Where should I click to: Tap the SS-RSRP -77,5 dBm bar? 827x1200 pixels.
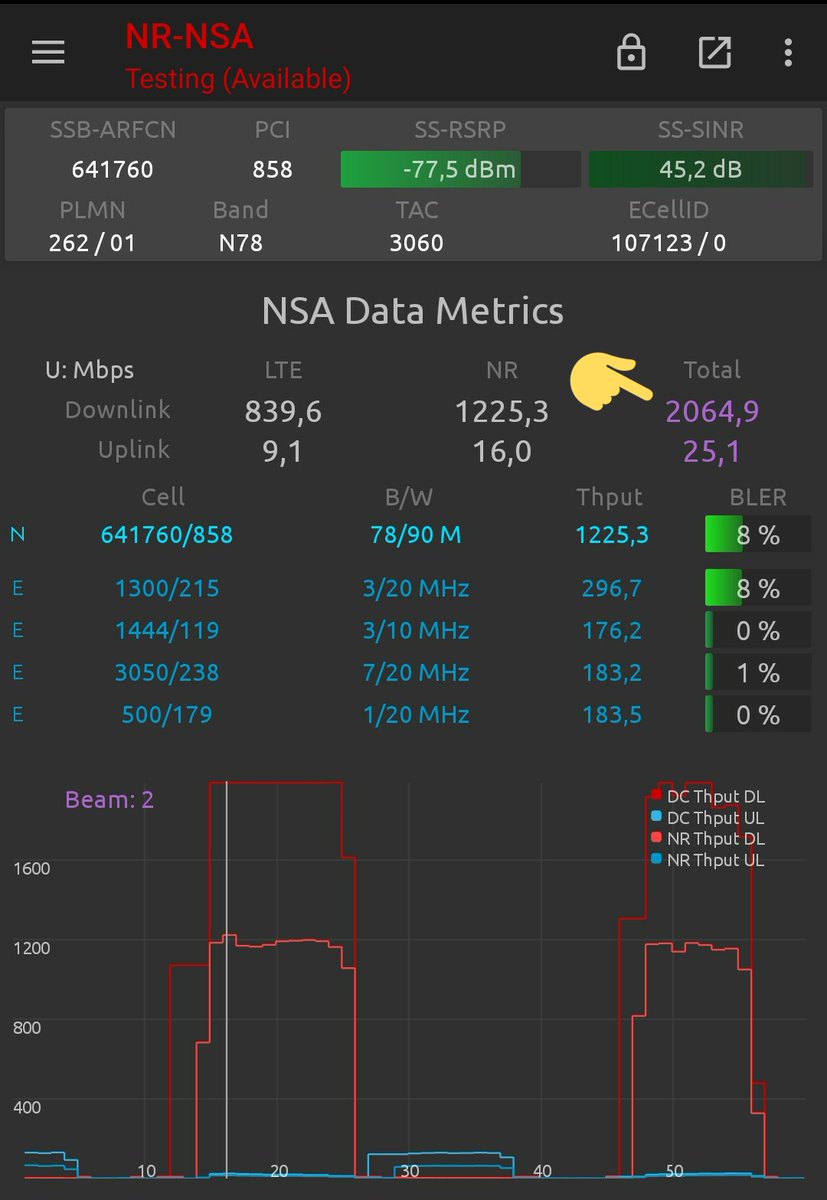coord(460,169)
